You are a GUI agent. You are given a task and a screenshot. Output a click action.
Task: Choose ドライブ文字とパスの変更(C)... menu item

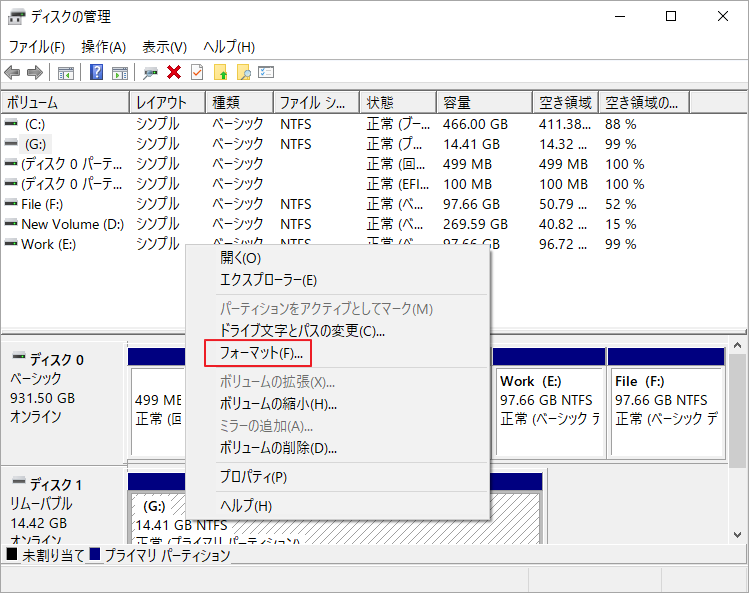pyautogui.click(x=337, y=331)
